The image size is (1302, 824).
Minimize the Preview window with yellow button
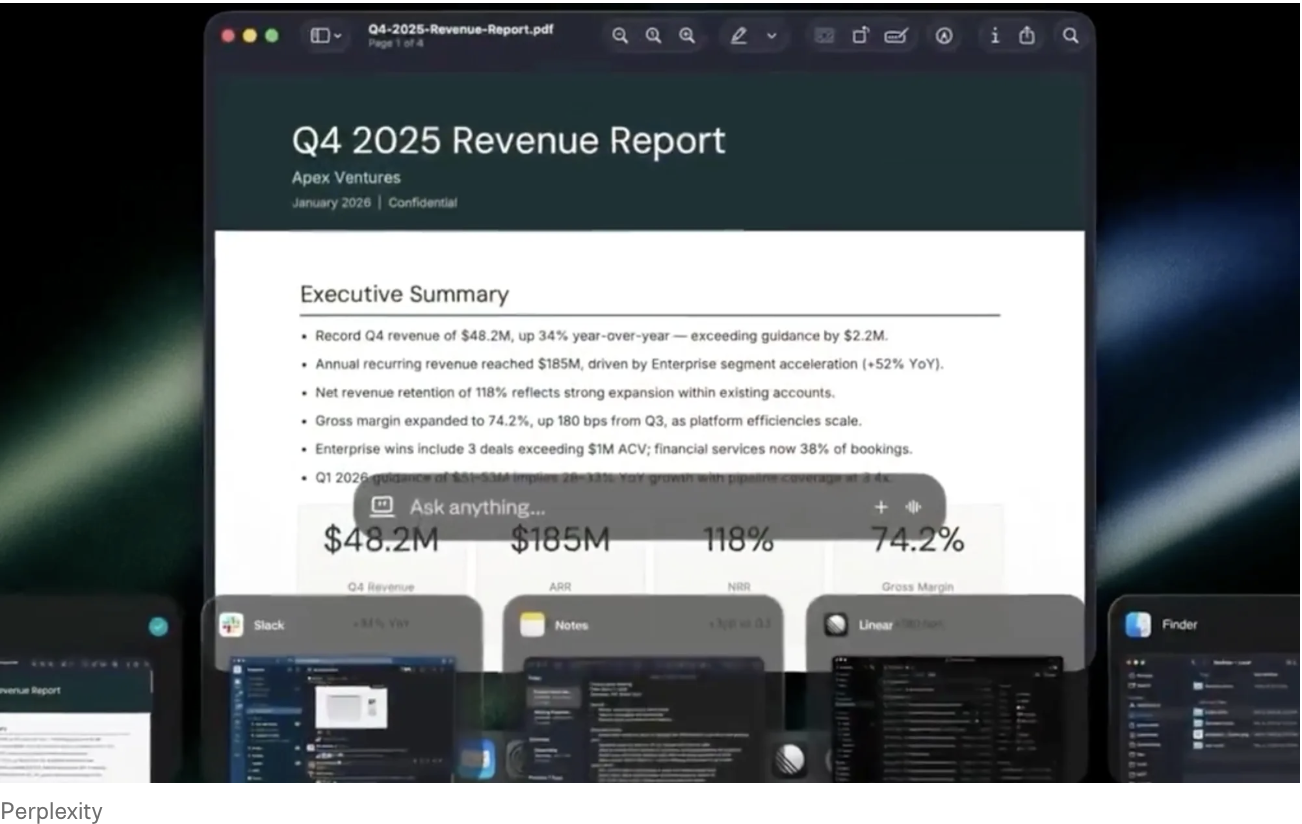pos(249,36)
